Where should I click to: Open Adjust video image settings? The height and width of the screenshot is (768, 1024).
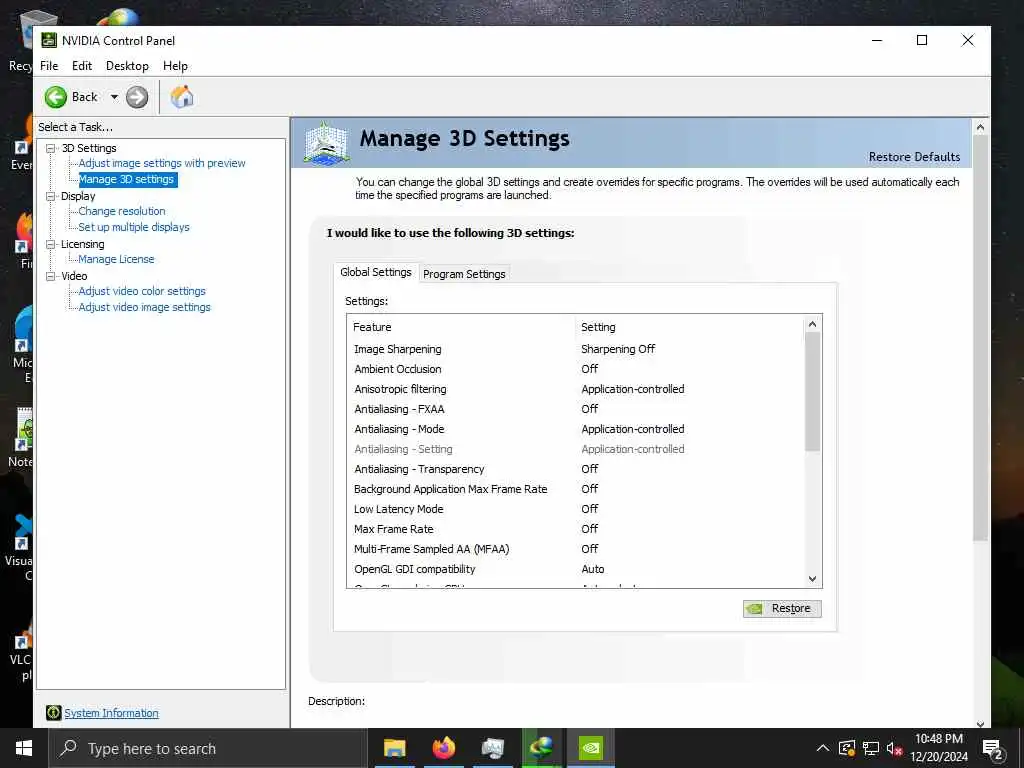(x=144, y=307)
